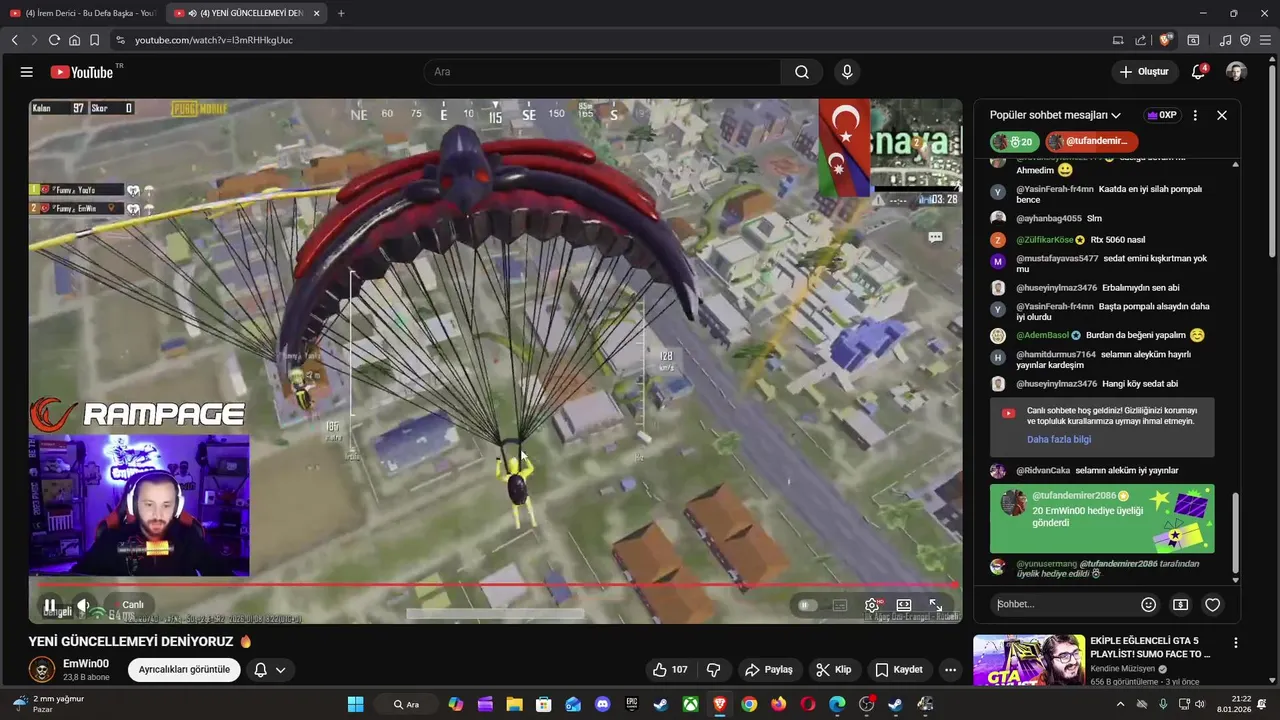Open the account avatar menu
The width and height of the screenshot is (1280, 720).
tap(1236, 72)
